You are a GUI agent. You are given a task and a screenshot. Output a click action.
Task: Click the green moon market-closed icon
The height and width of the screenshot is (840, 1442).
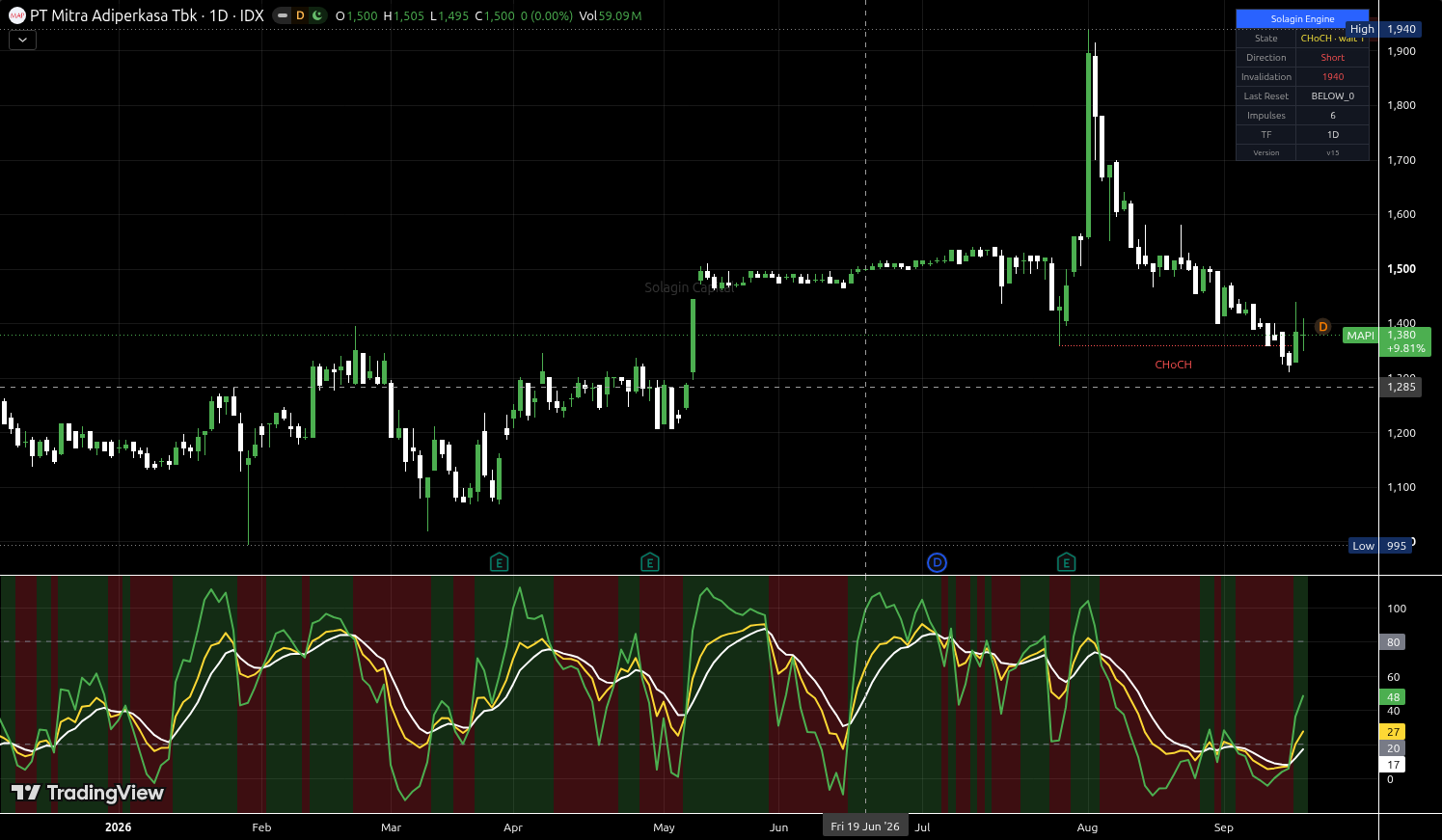317,15
